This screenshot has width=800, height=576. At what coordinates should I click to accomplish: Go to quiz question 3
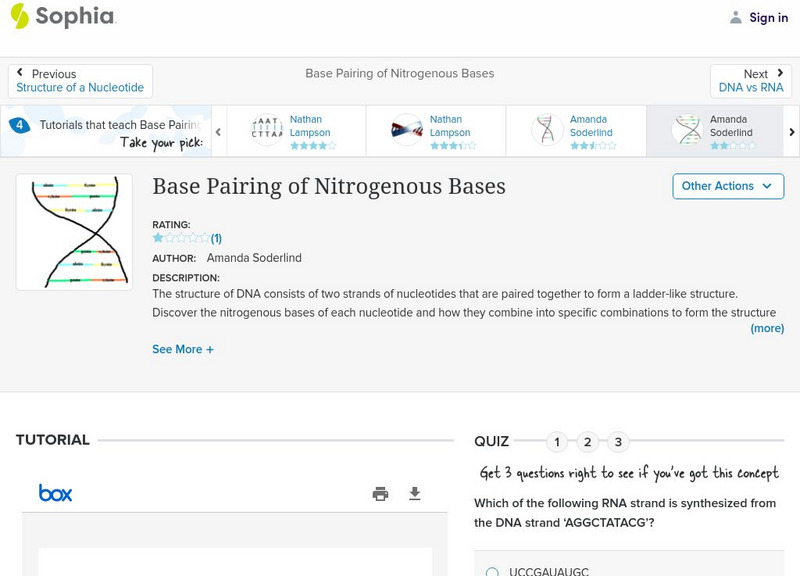[618, 442]
